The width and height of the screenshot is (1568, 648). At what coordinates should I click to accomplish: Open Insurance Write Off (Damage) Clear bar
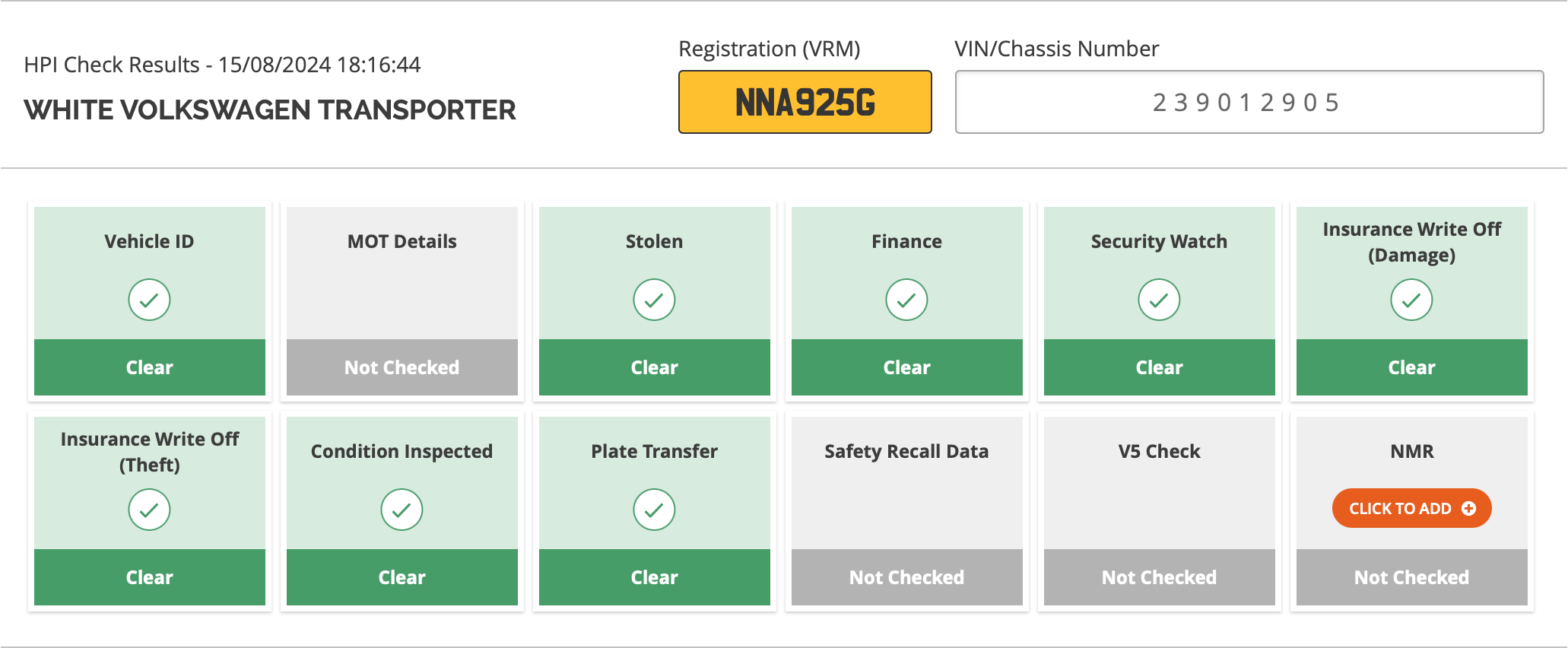[x=1412, y=367]
